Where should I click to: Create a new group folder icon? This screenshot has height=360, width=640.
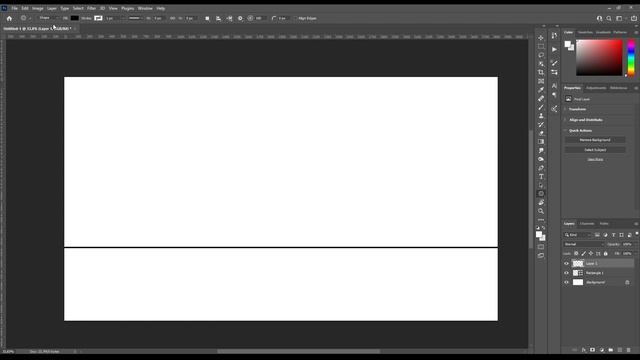(611, 350)
